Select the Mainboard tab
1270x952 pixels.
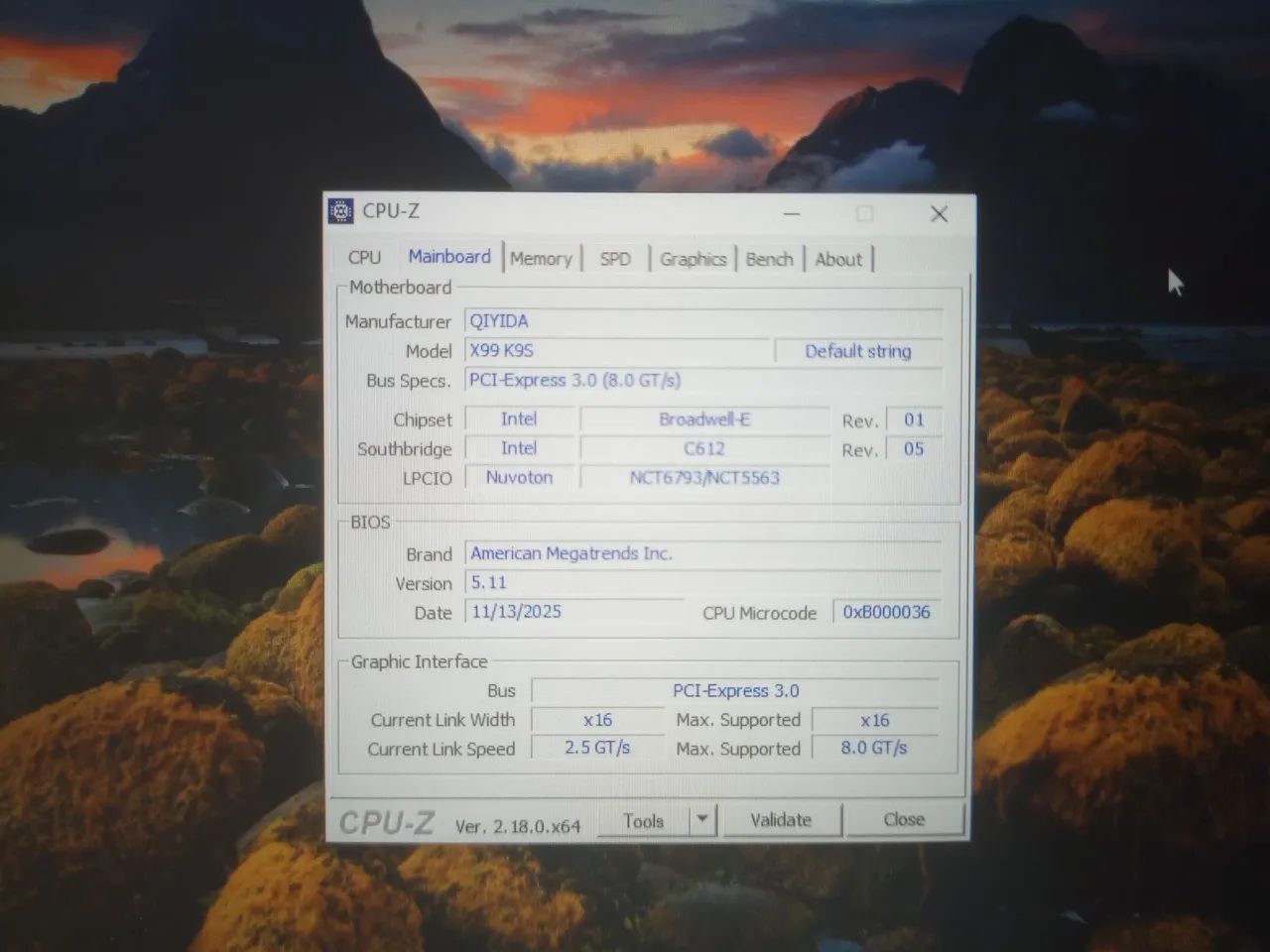coord(449,257)
